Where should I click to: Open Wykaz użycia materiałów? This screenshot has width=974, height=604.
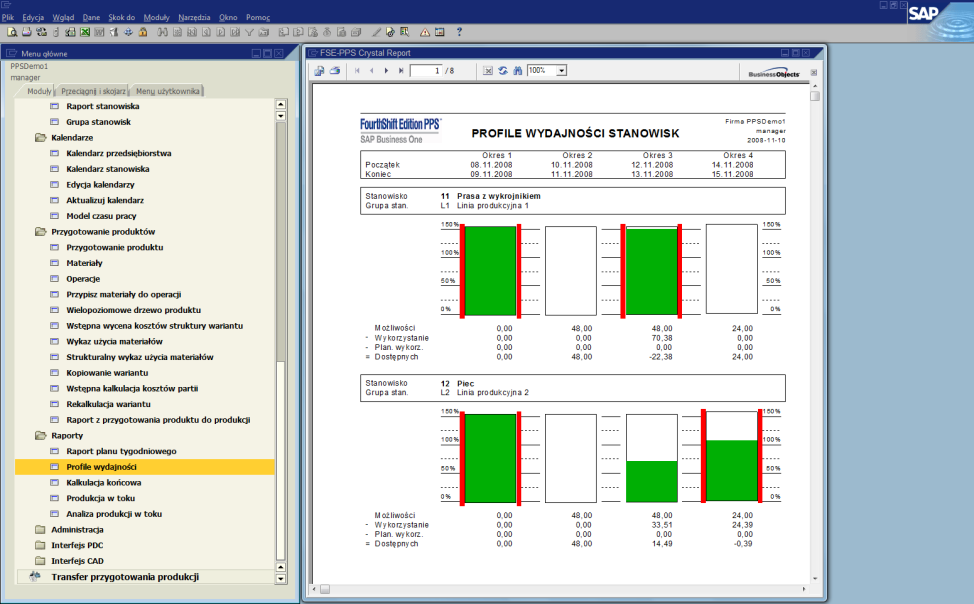click(x=114, y=341)
